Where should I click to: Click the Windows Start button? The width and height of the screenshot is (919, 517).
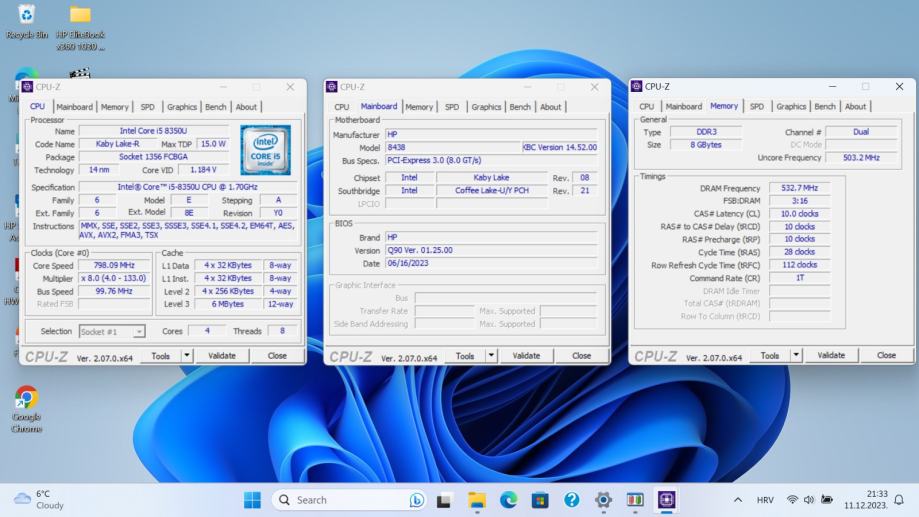click(x=252, y=499)
